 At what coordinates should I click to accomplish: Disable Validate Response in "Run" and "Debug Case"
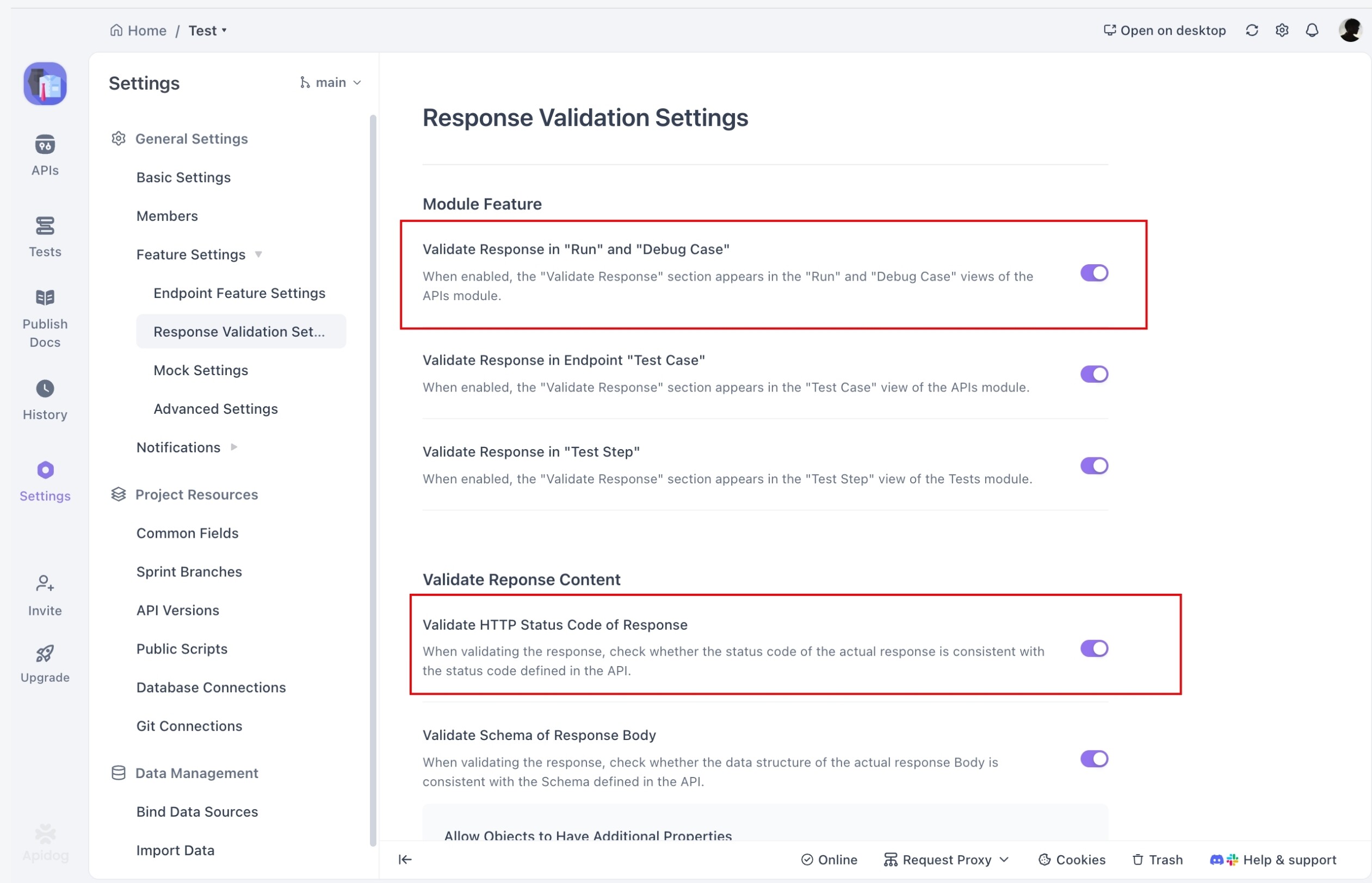(x=1094, y=273)
